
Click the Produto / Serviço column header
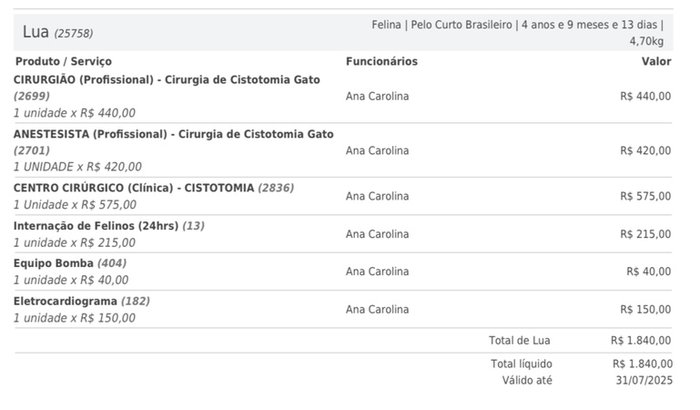click(x=63, y=61)
